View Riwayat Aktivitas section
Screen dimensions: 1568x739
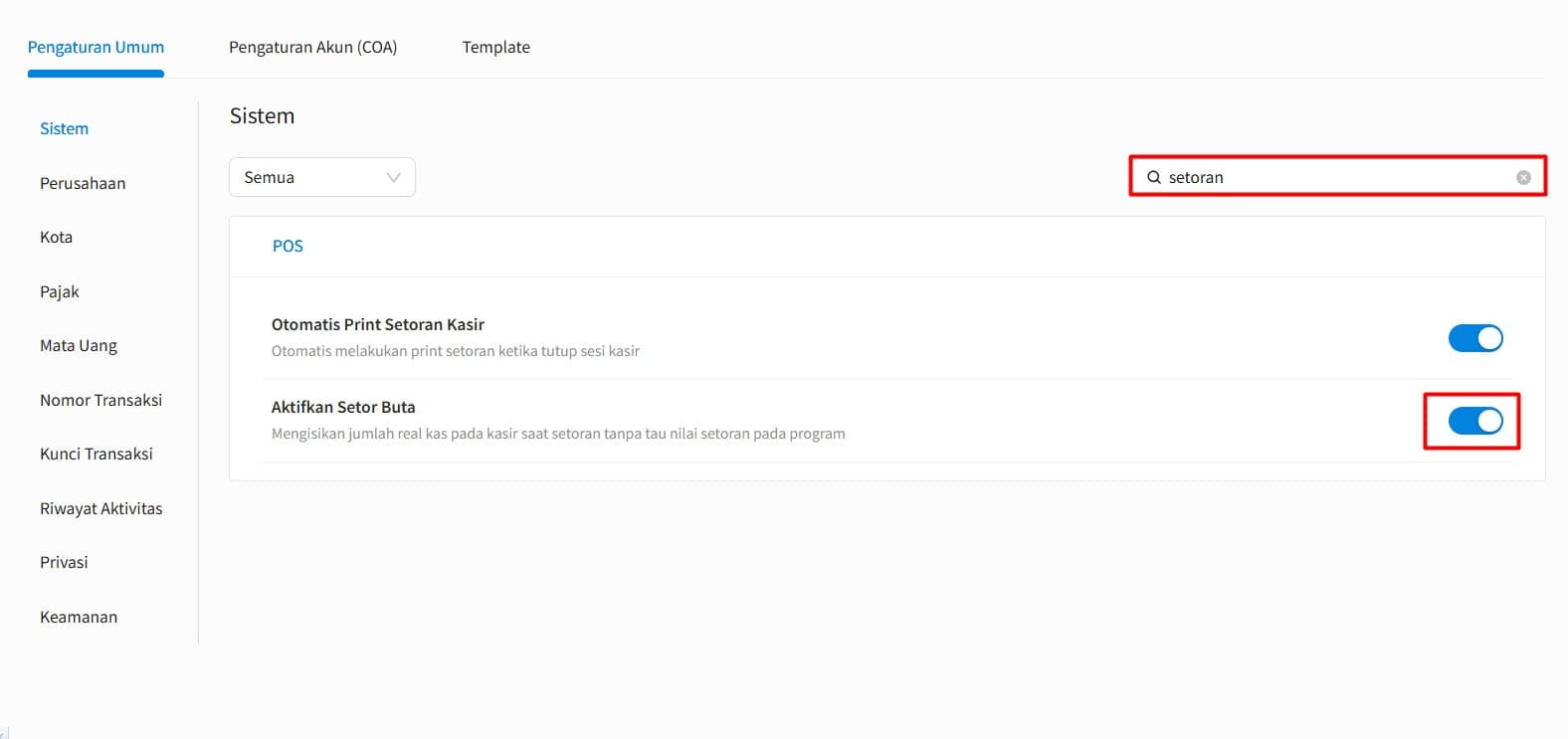click(100, 508)
